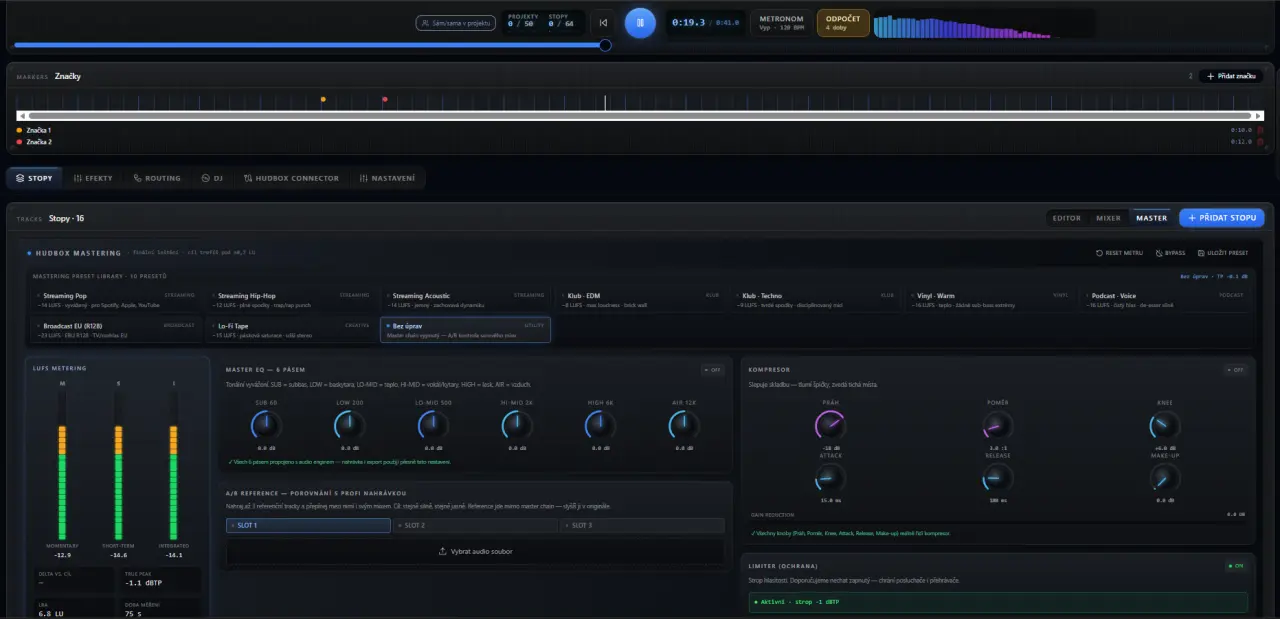Choose the Vinyl - Warm preset
Image resolution: width=1280 pixels, height=619 pixels.
(988, 300)
